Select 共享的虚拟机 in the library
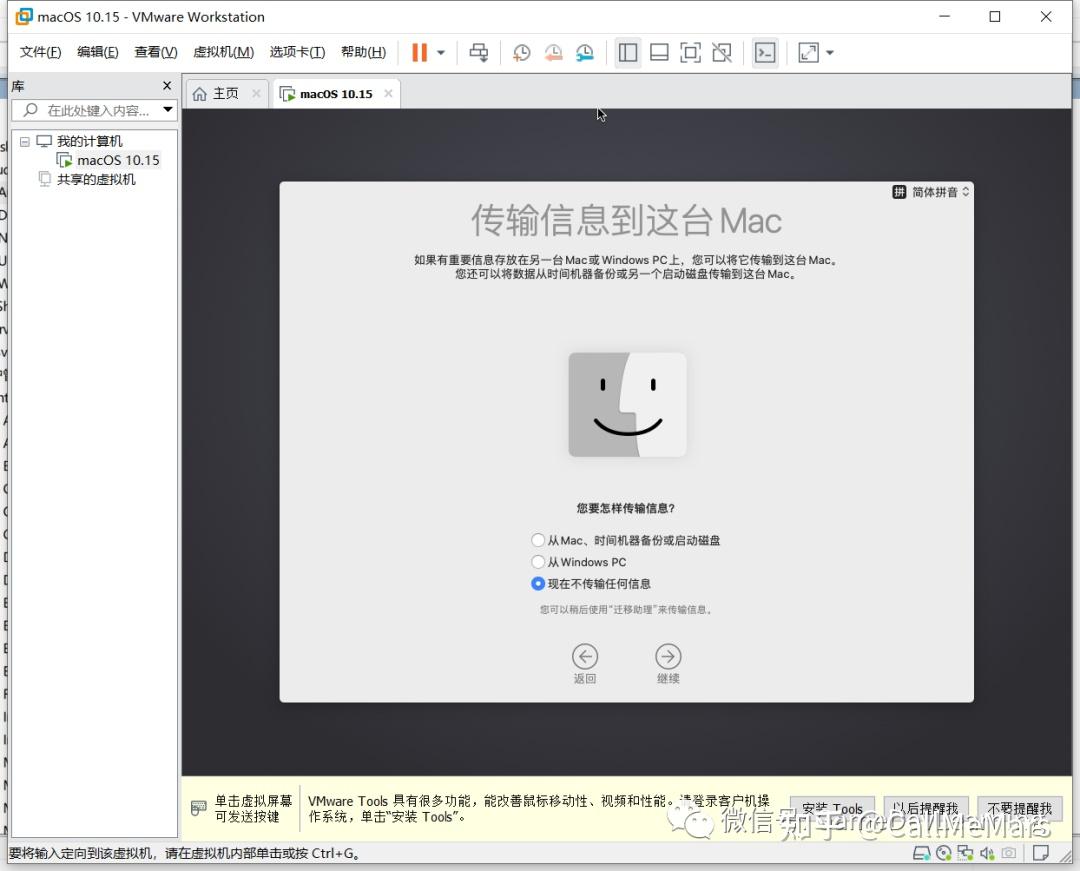The image size is (1080, 871). pos(96,180)
